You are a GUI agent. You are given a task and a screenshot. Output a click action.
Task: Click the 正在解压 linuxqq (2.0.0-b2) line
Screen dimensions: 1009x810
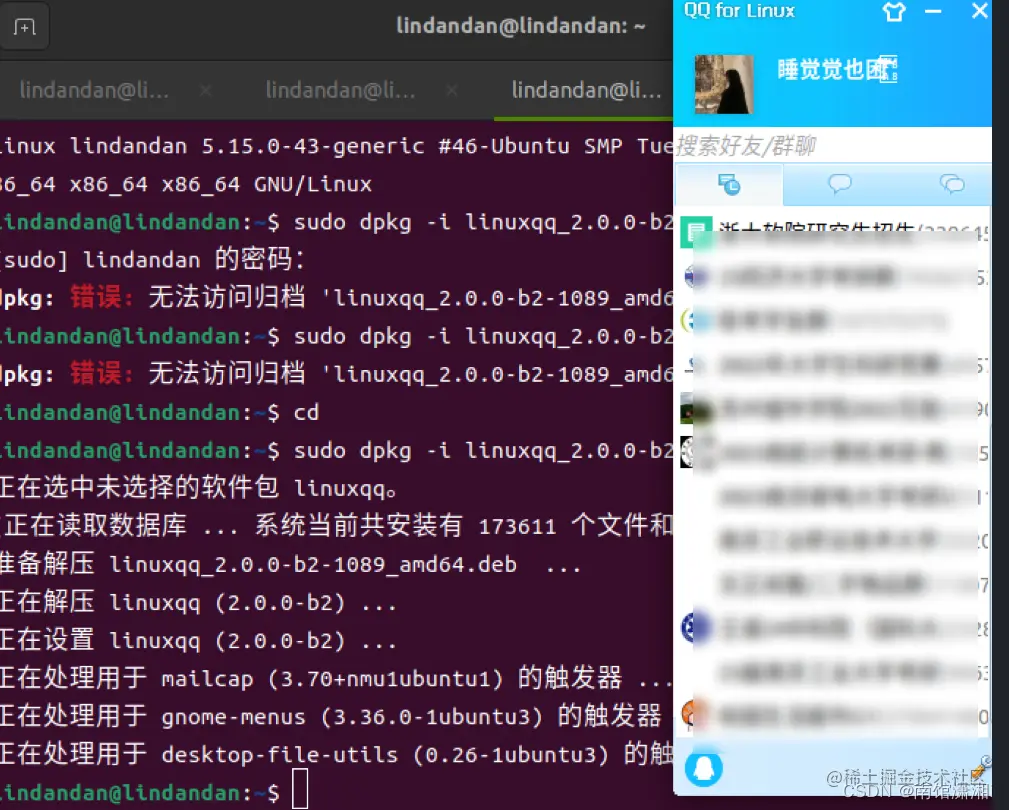(x=198, y=603)
